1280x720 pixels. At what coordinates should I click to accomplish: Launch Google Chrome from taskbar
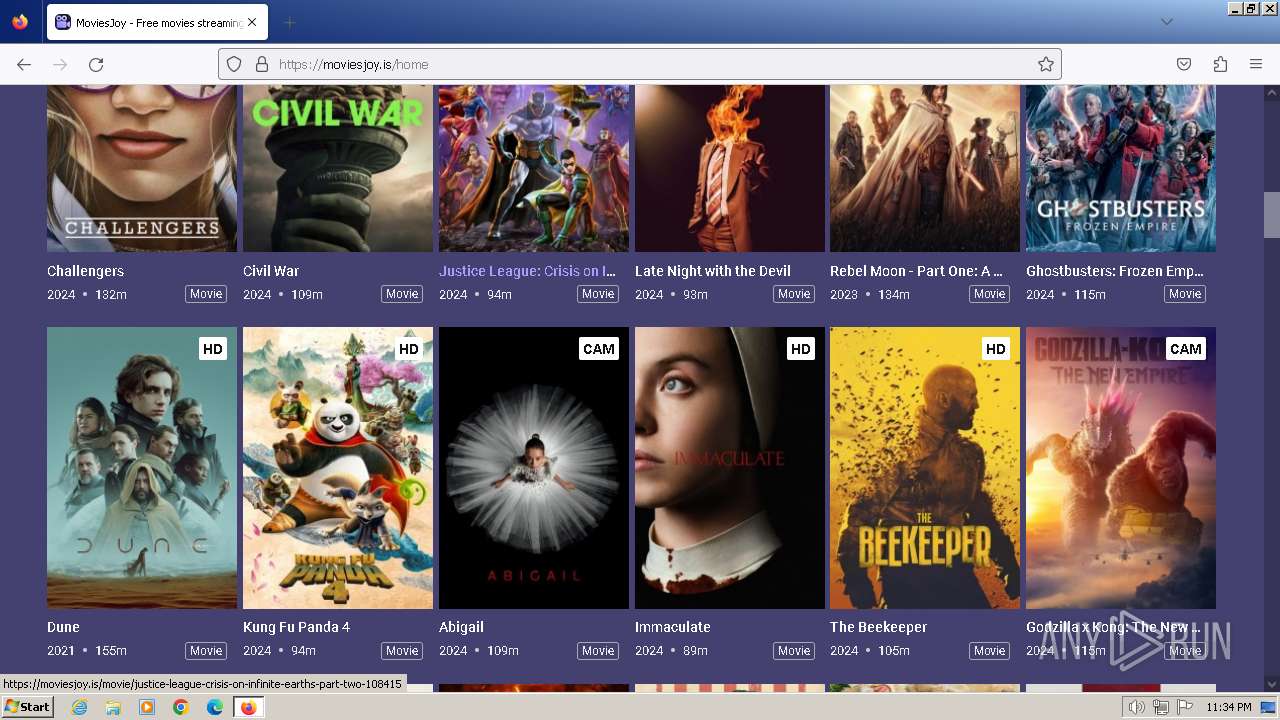[181, 707]
